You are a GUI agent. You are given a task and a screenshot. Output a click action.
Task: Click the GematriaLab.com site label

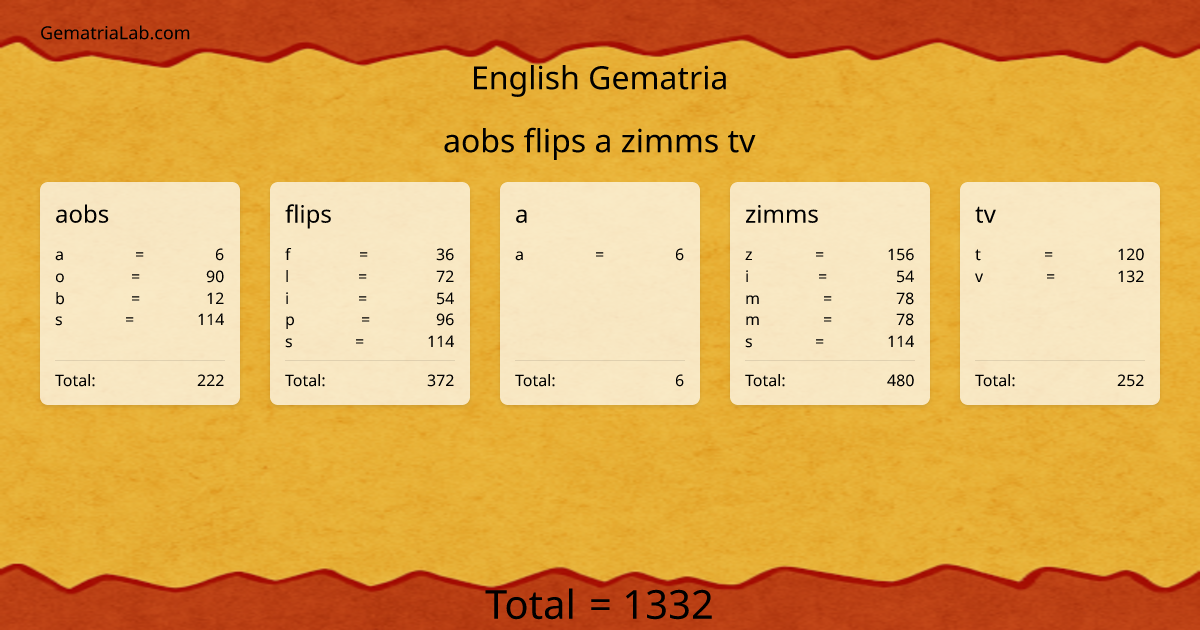point(115,33)
